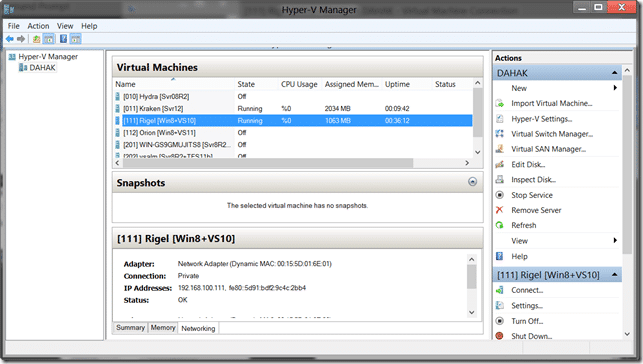Switch to the Summary tab
The image size is (643, 364).
(x=130, y=328)
